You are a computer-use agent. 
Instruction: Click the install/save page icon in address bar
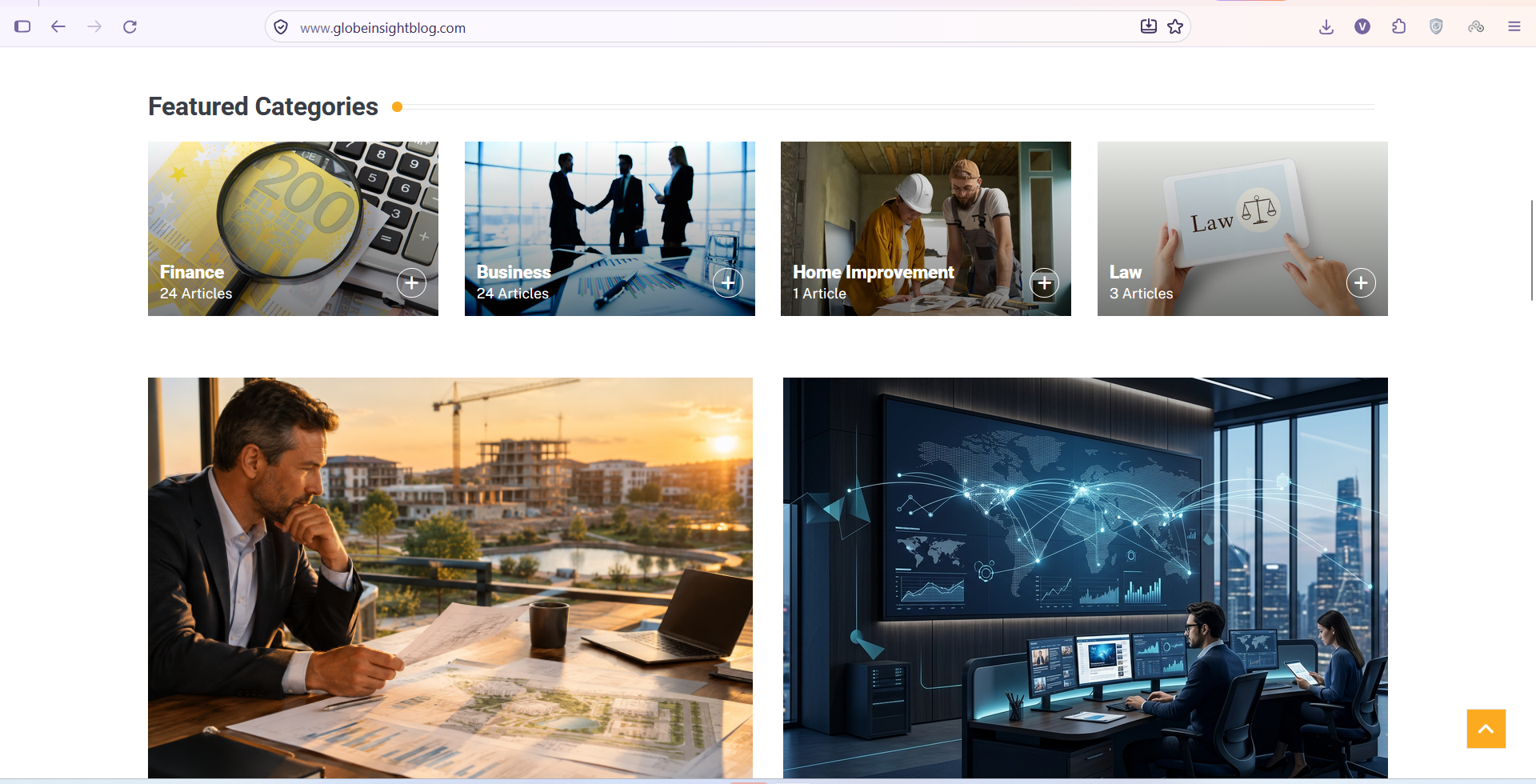1149,26
